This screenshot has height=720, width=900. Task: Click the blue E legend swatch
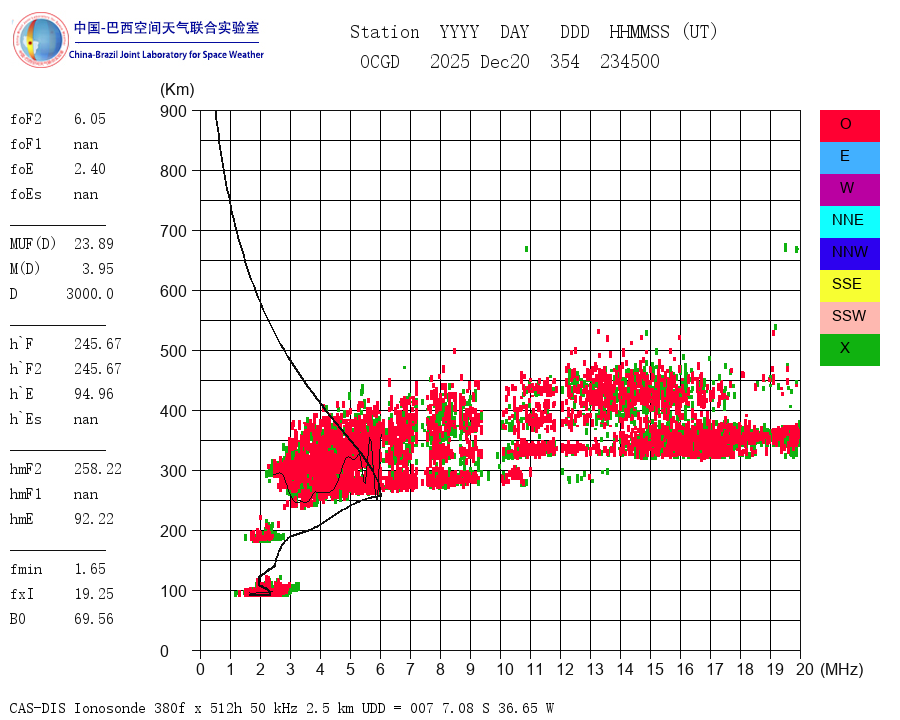(x=849, y=158)
